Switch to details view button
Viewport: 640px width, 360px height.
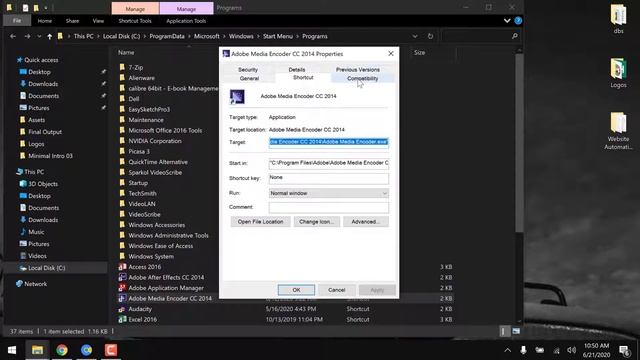pyautogui.click(x=503, y=331)
